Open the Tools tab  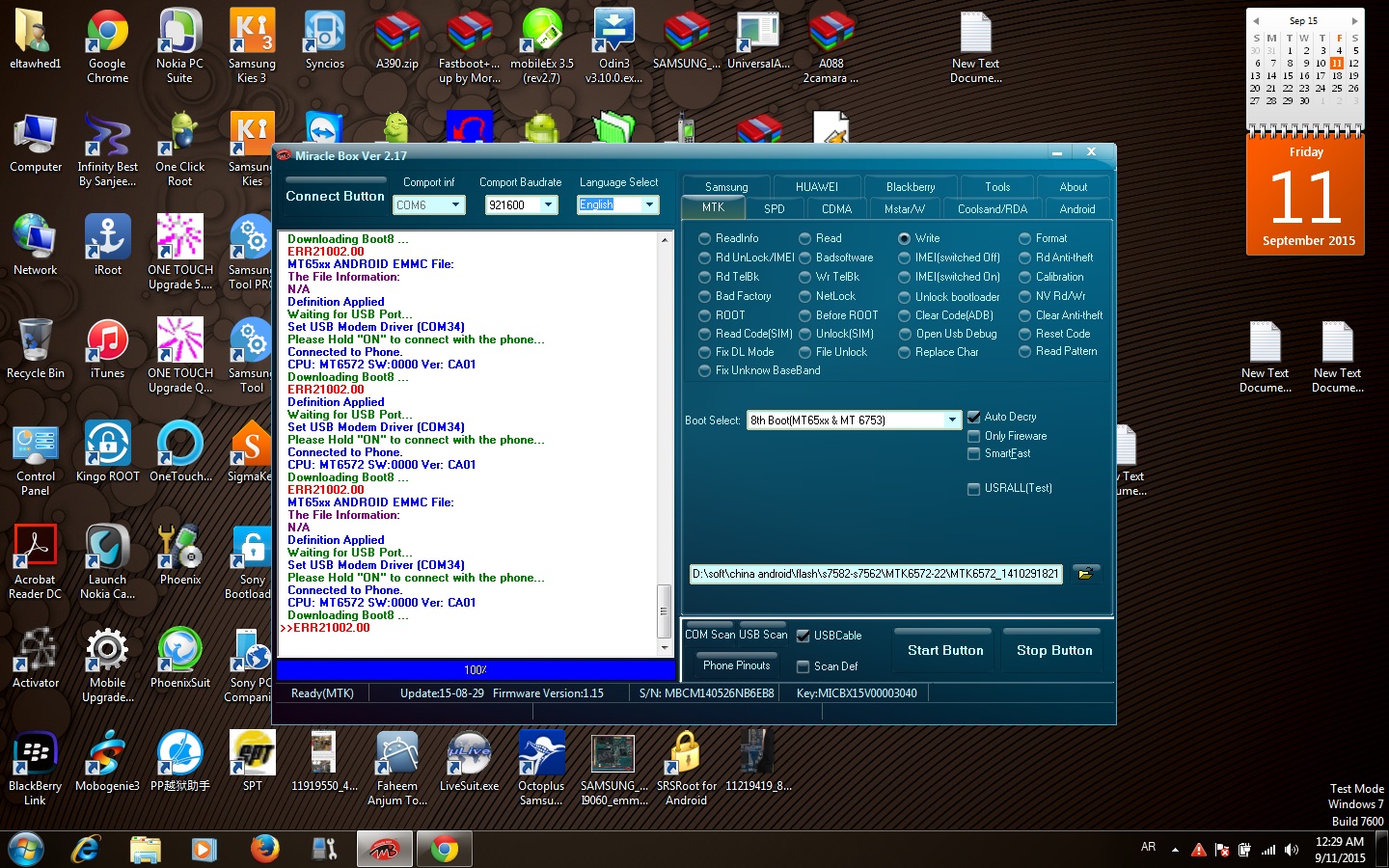[x=997, y=187]
